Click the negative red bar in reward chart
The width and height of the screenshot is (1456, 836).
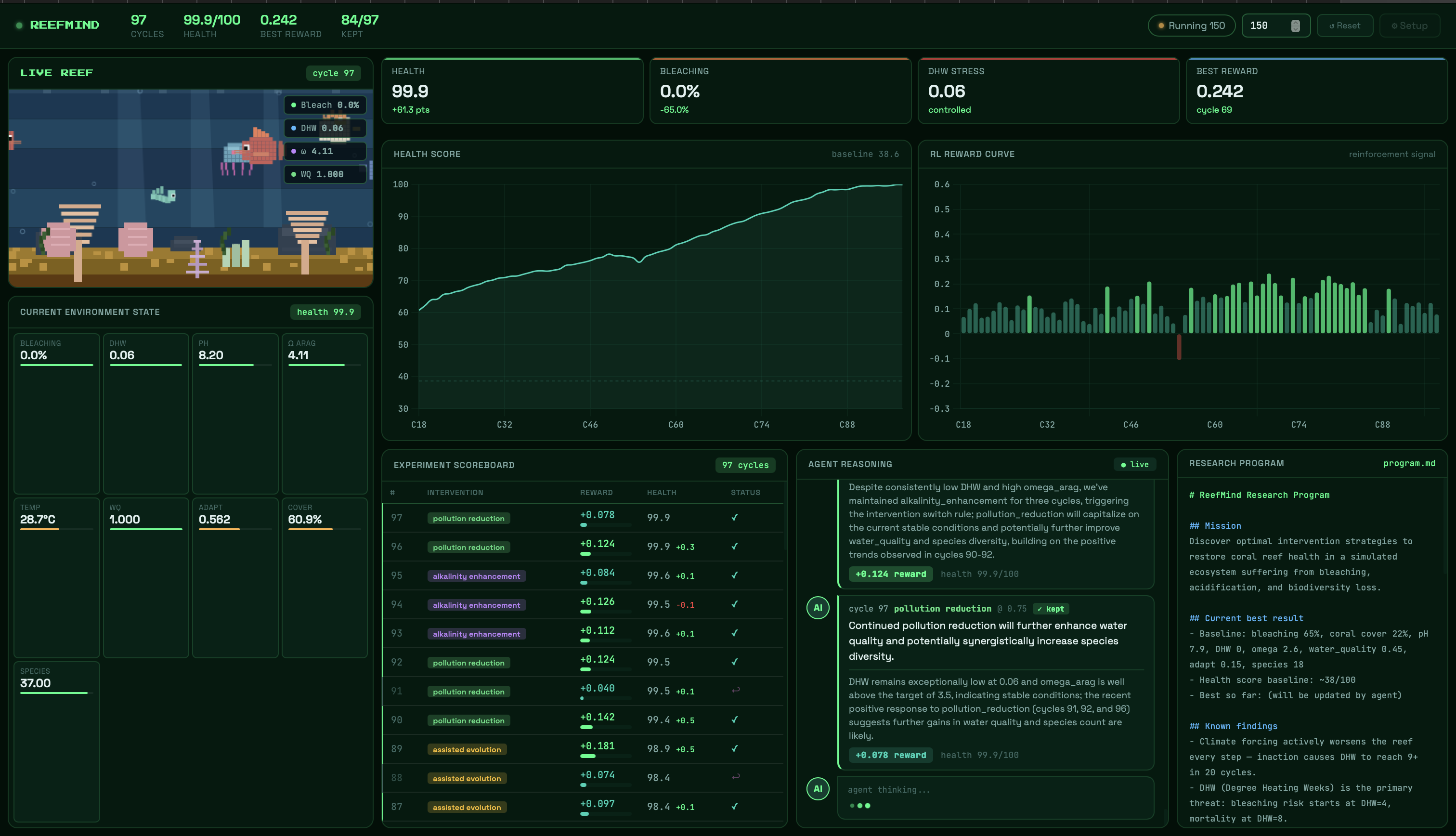(x=1179, y=347)
